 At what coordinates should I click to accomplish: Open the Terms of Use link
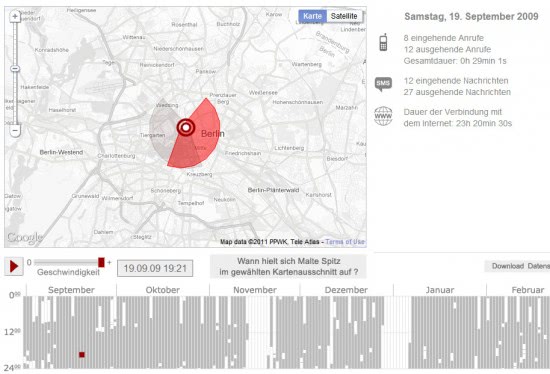point(345,242)
